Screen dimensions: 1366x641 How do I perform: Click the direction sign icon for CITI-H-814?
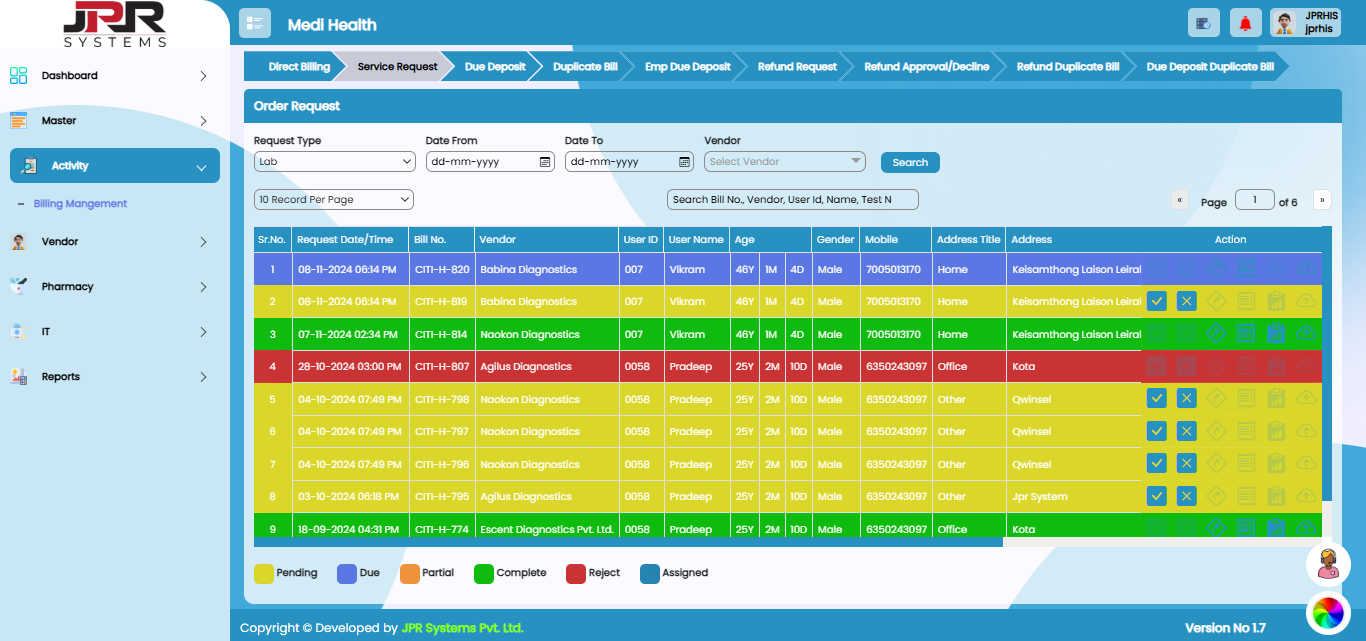coord(1216,334)
